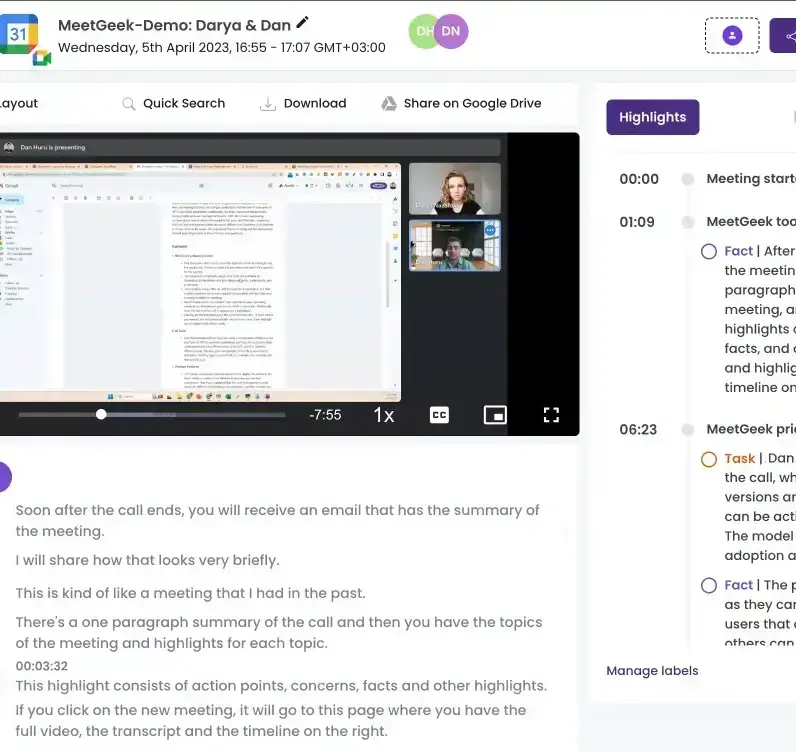Image resolution: width=796 pixels, height=752 pixels.
Task: Click transcript line 'I will share how that looks'
Action: 147,560
